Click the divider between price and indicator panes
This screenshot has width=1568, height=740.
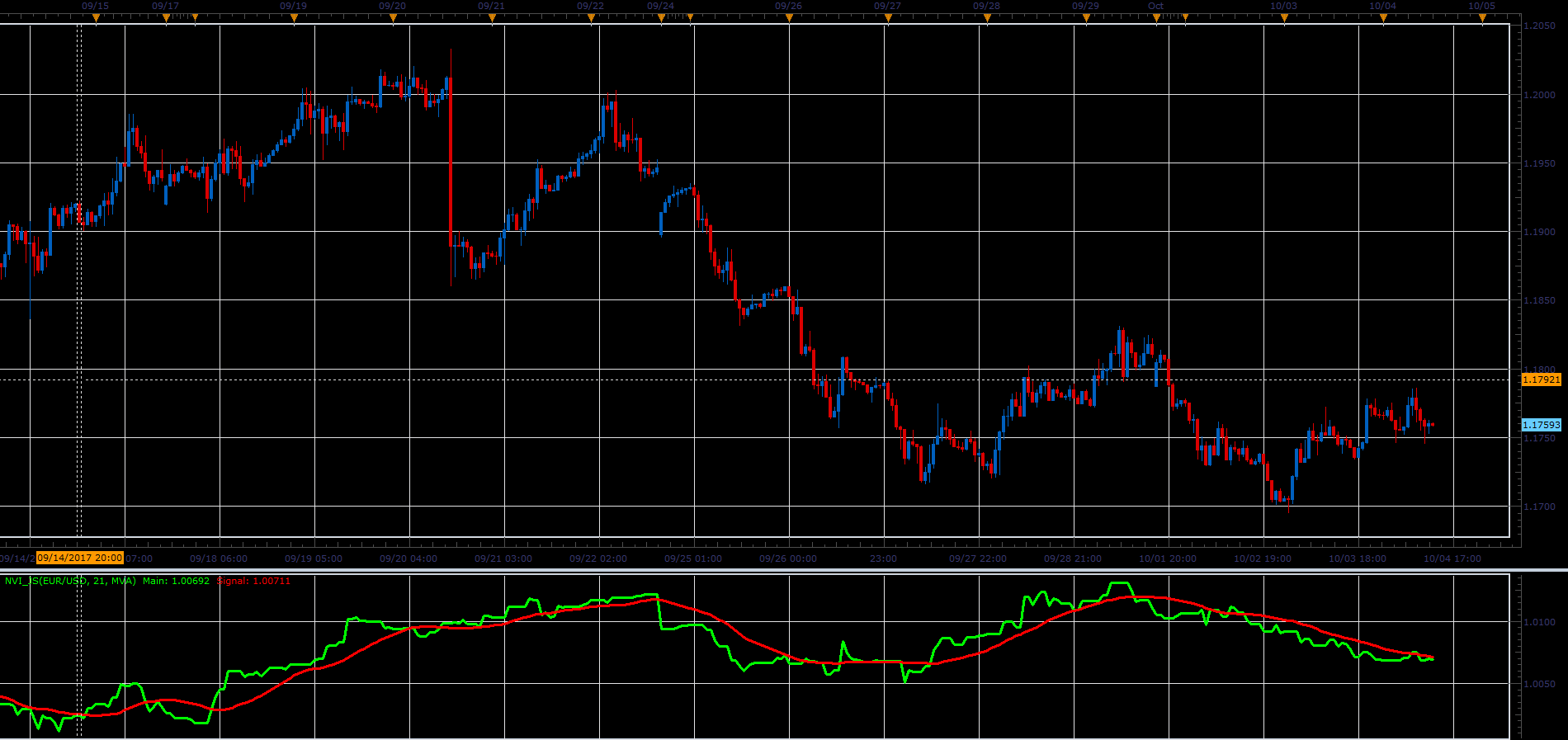784,570
